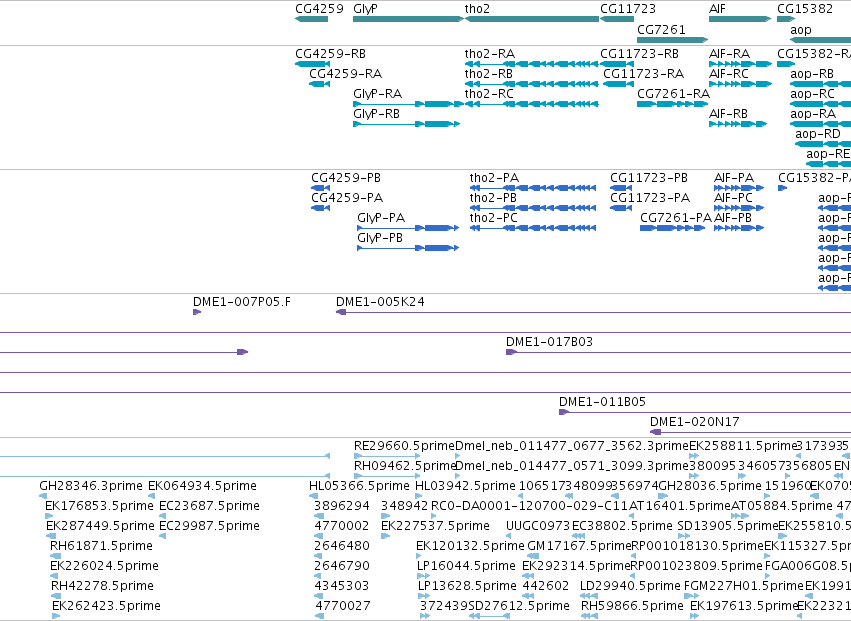Image resolution: width=851 pixels, height=621 pixels.
Task: Click the DME1-011B05 clone label
Action: 602,402
